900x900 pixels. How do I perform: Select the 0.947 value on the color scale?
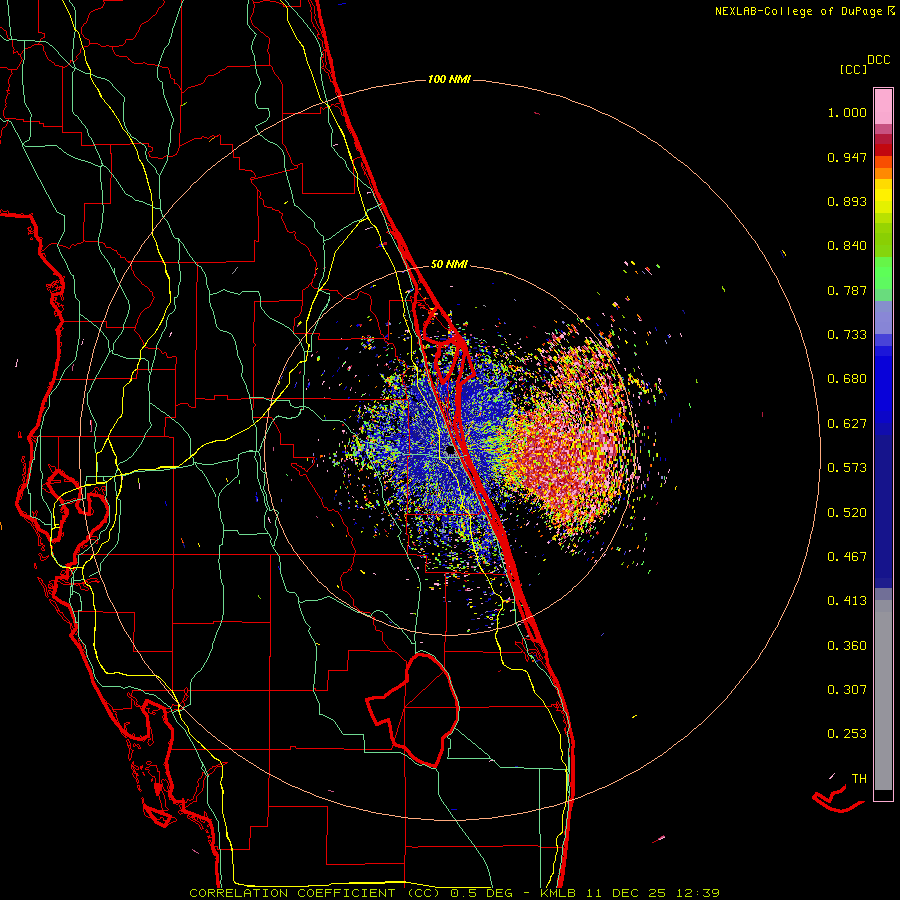coord(847,157)
